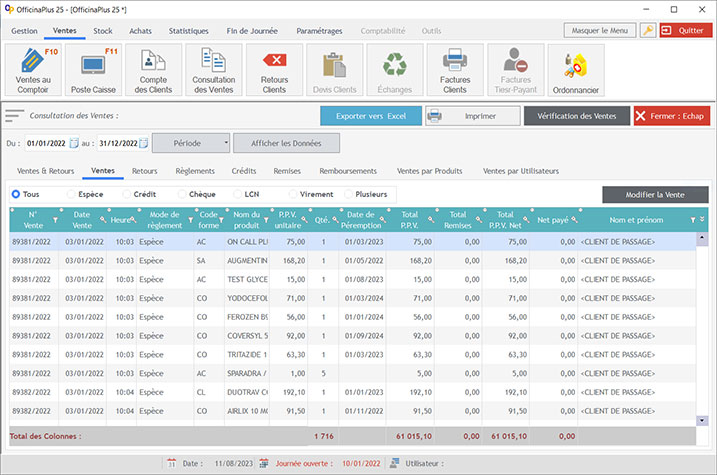717x475 pixels.
Task: Open Poste Caisse module
Action: [95, 71]
